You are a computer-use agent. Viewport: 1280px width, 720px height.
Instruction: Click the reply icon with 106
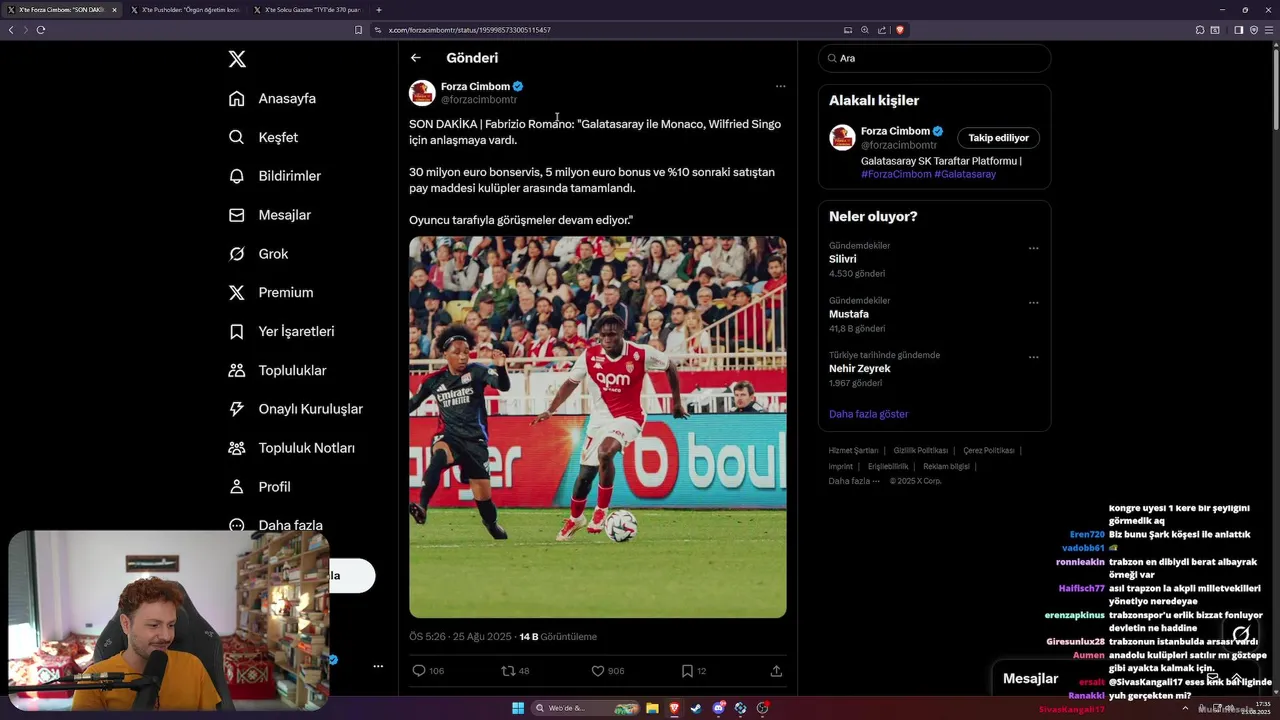[419, 671]
